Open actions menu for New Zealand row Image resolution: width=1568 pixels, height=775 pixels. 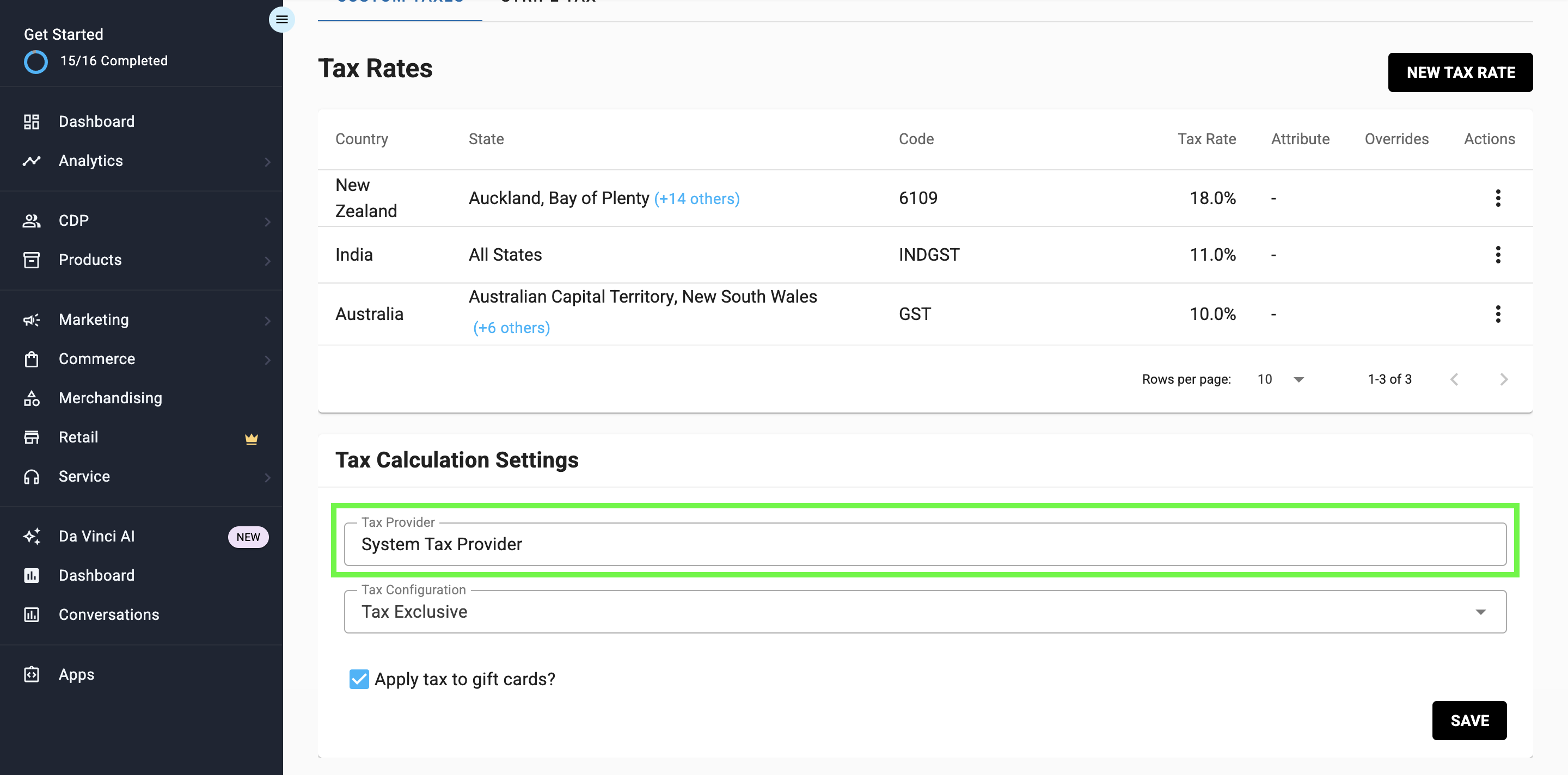(x=1497, y=198)
